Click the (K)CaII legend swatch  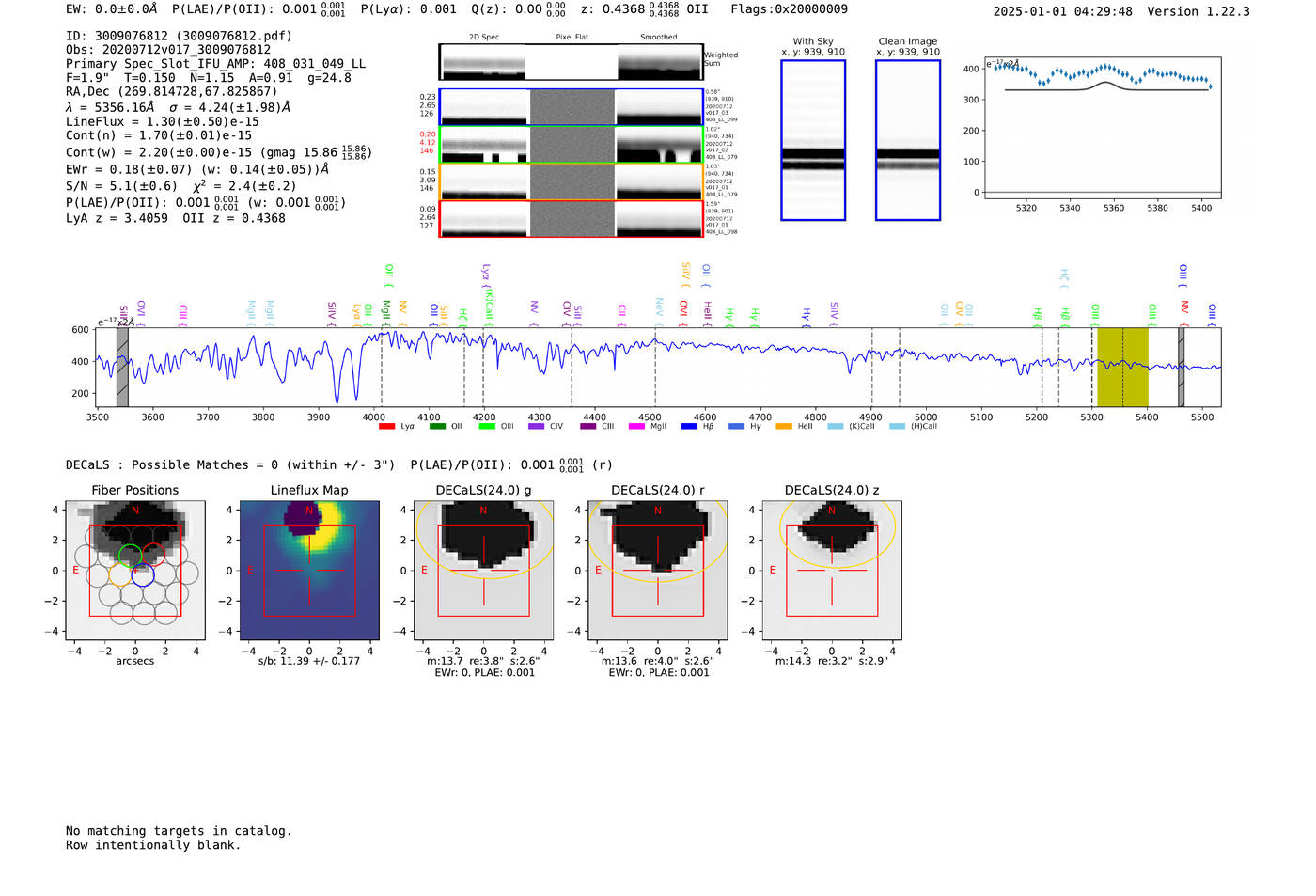click(835, 427)
